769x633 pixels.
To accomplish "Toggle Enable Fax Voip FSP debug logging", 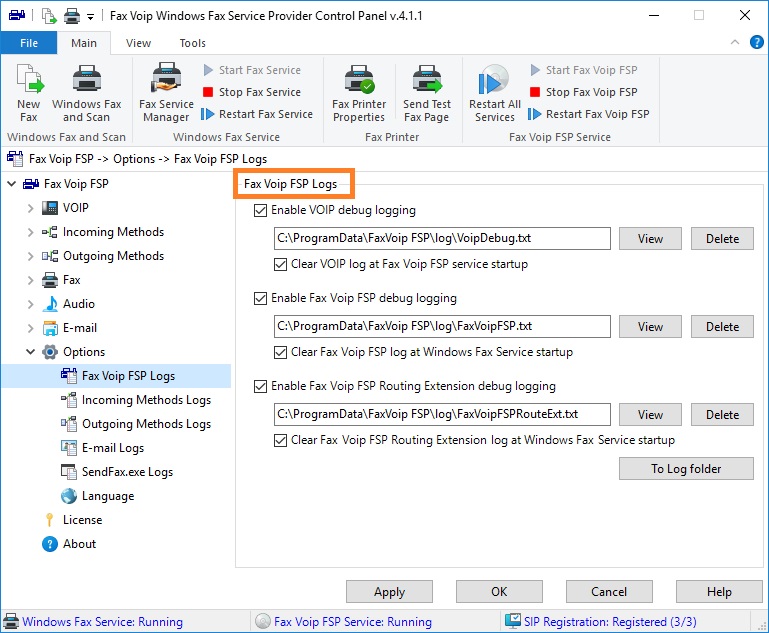I will [260, 299].
